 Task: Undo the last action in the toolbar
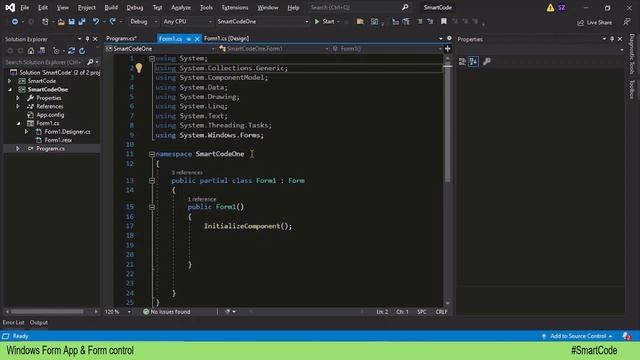click(96, 22)
